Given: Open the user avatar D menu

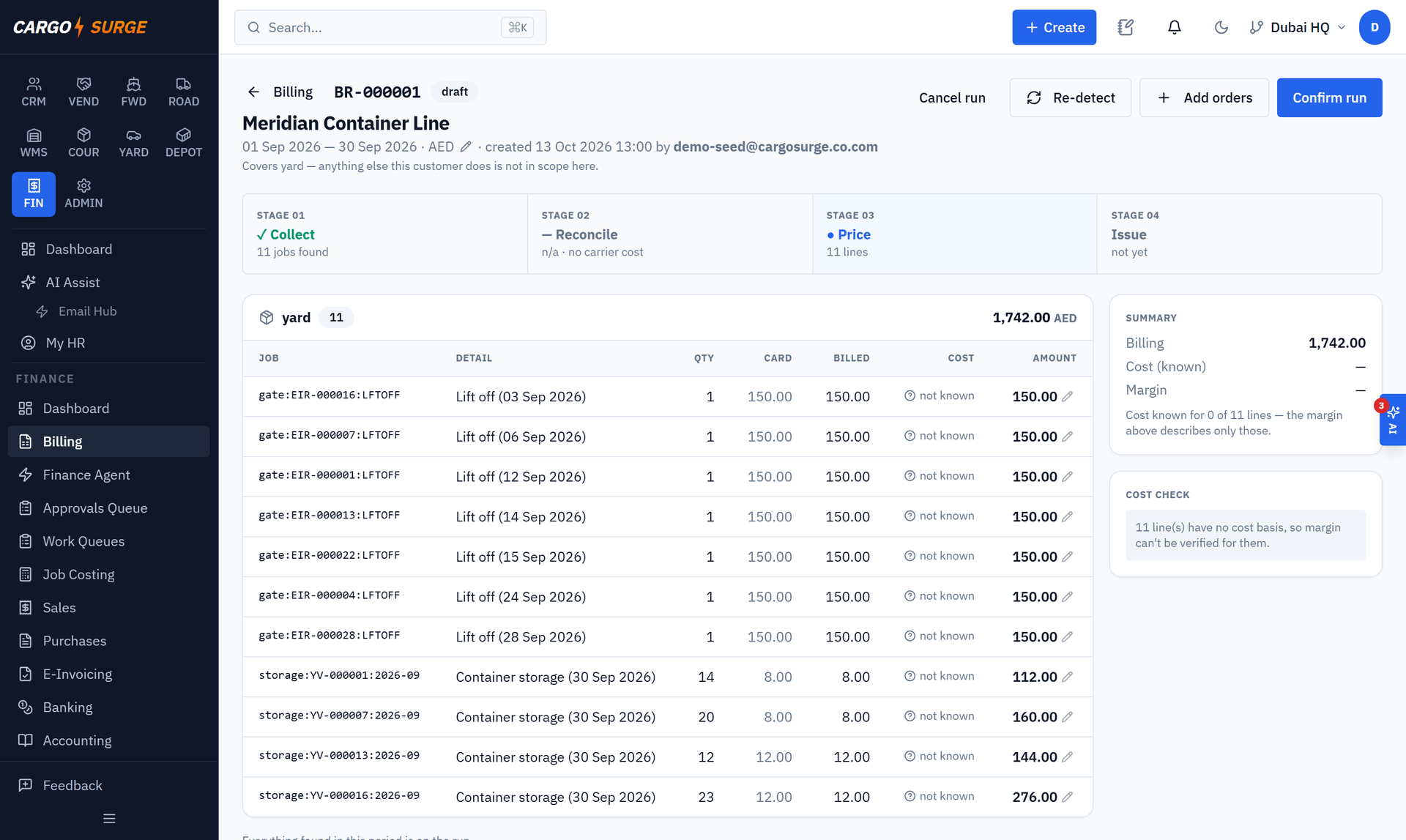Looking at the screenshot, I should click(x=1374, y=27).
